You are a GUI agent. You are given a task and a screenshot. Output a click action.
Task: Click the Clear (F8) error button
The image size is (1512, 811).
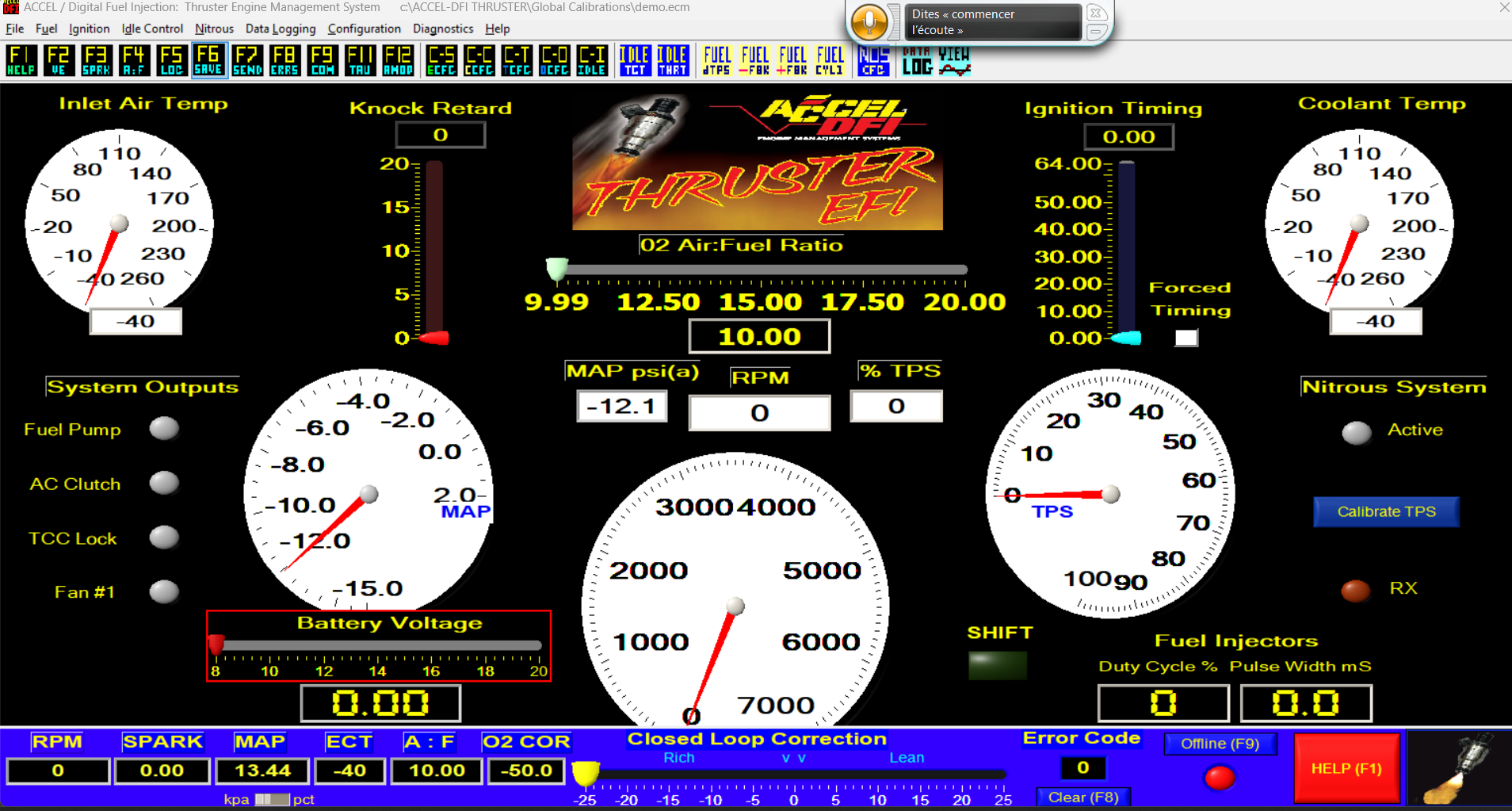pos(1083,797)
